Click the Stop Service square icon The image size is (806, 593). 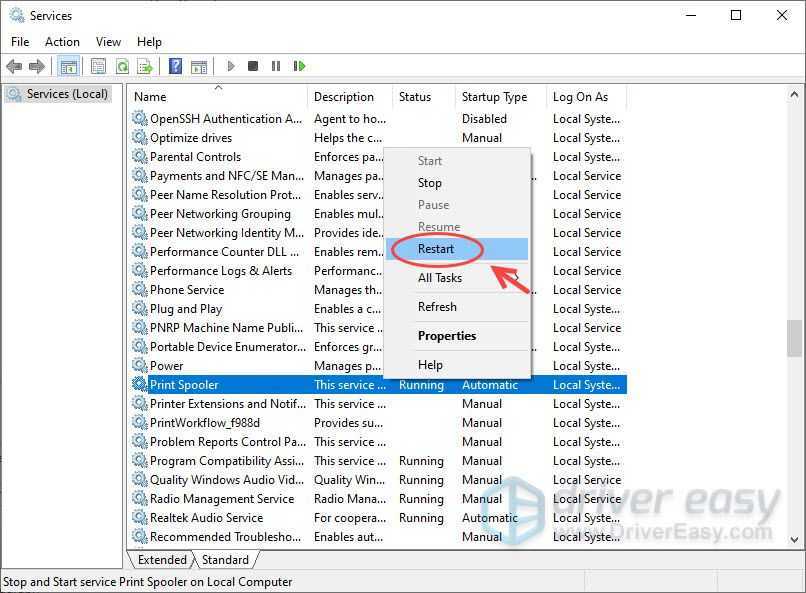[x=253, y=66]
